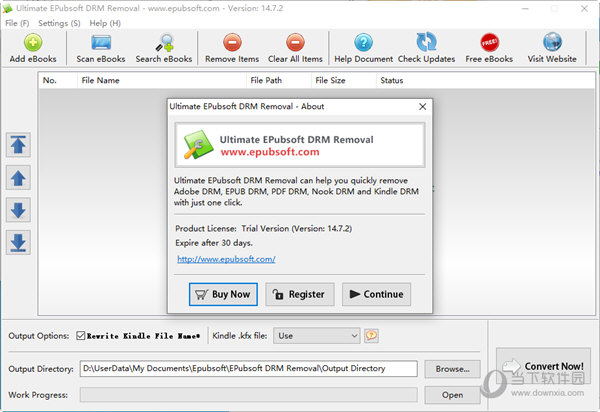Close the About dialog
The width and height of the screenshot is (600, 412).
coord(422,106)
